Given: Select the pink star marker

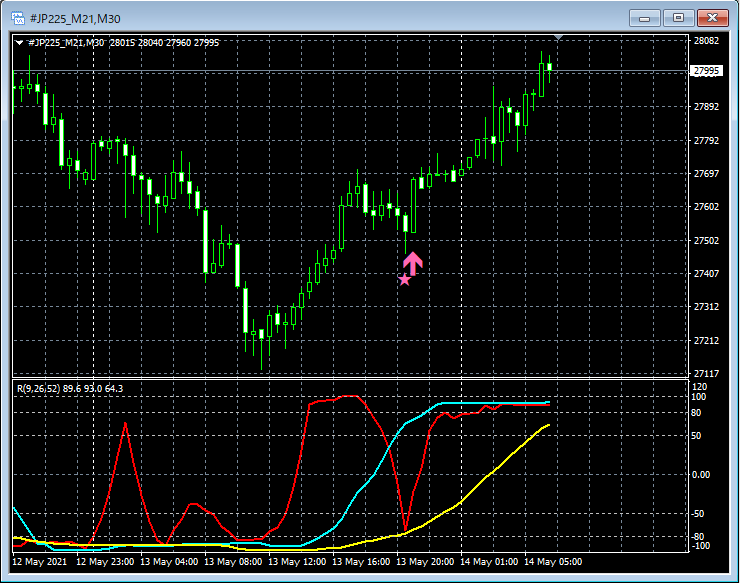Looking at the screenshot, I should click(x=404, y=280).
